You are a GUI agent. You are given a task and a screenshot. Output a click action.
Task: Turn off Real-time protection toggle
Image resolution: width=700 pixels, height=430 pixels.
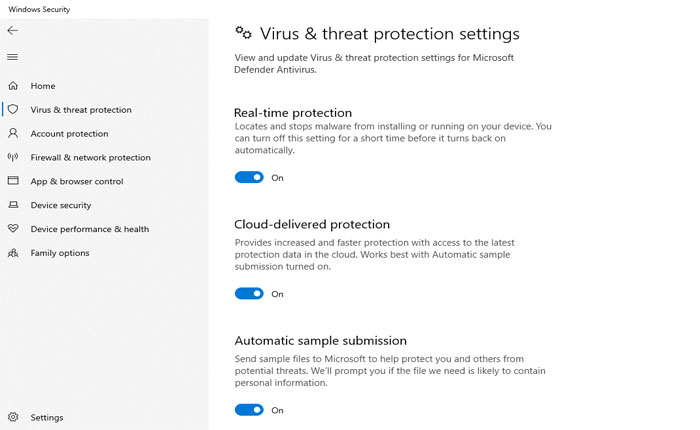249,178
